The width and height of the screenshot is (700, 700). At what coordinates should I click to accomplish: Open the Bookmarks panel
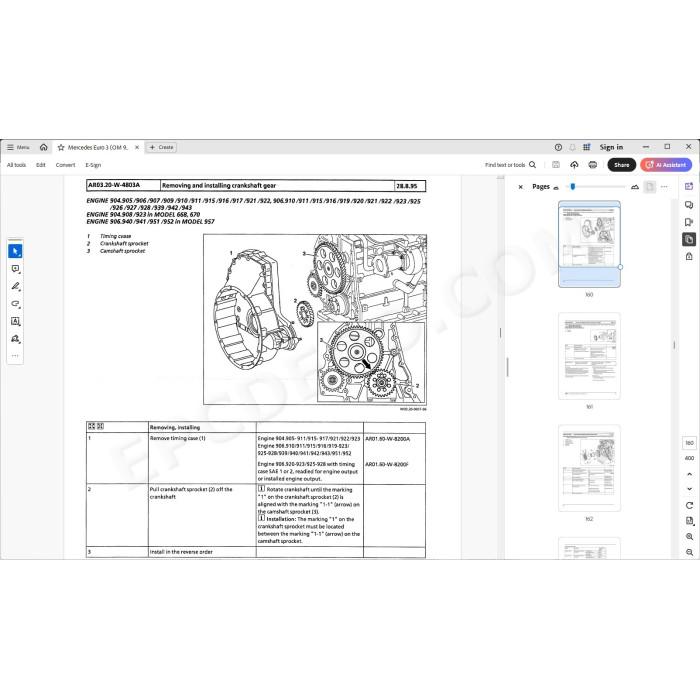tap(689, 222)
